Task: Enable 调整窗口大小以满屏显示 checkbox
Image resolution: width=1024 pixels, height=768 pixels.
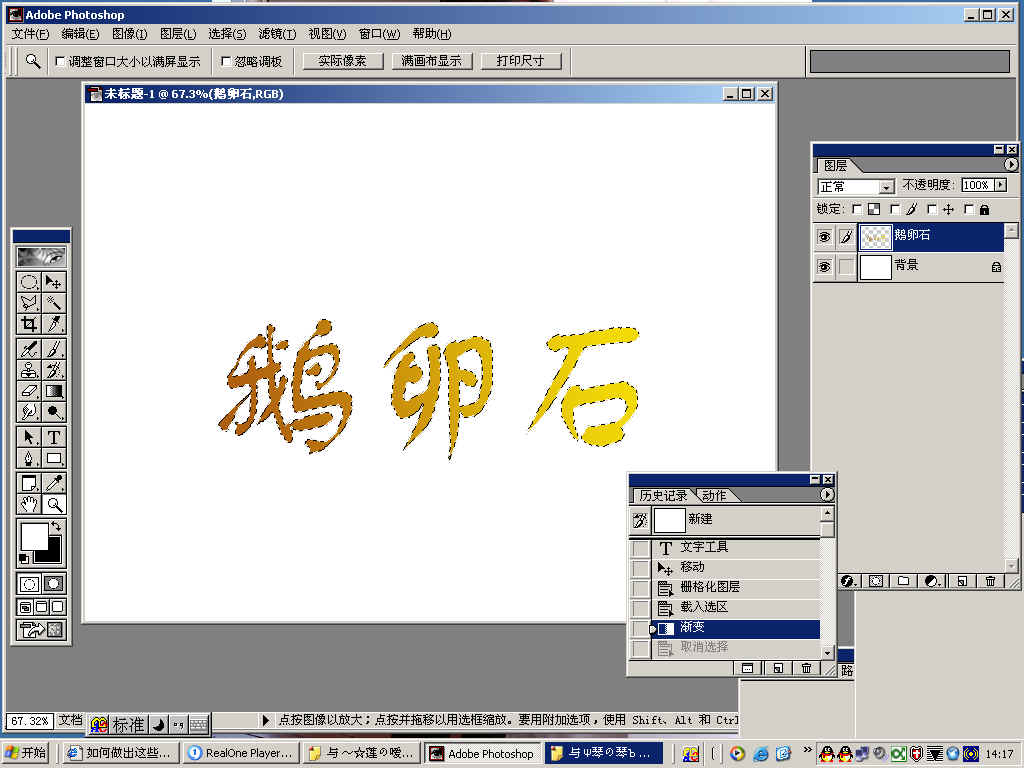Action: coord(60,61)
